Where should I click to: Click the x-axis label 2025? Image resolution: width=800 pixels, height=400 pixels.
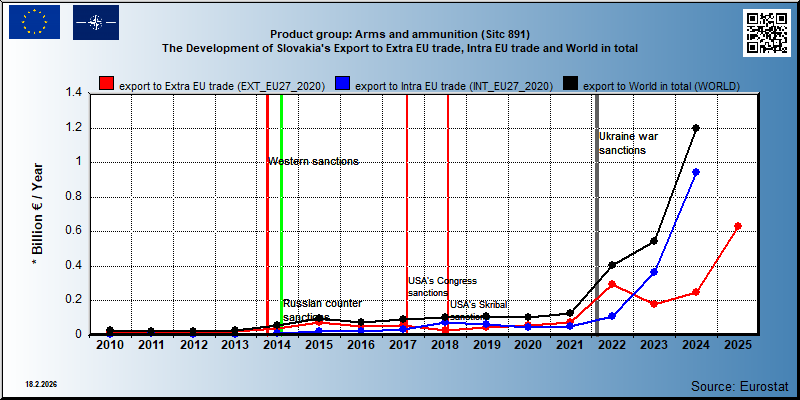[737, 345]
